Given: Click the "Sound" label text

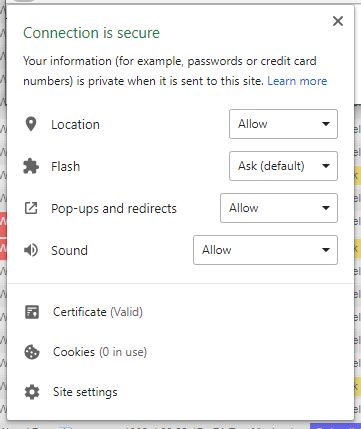Looking at the screenshot, I should click(69, 250).
